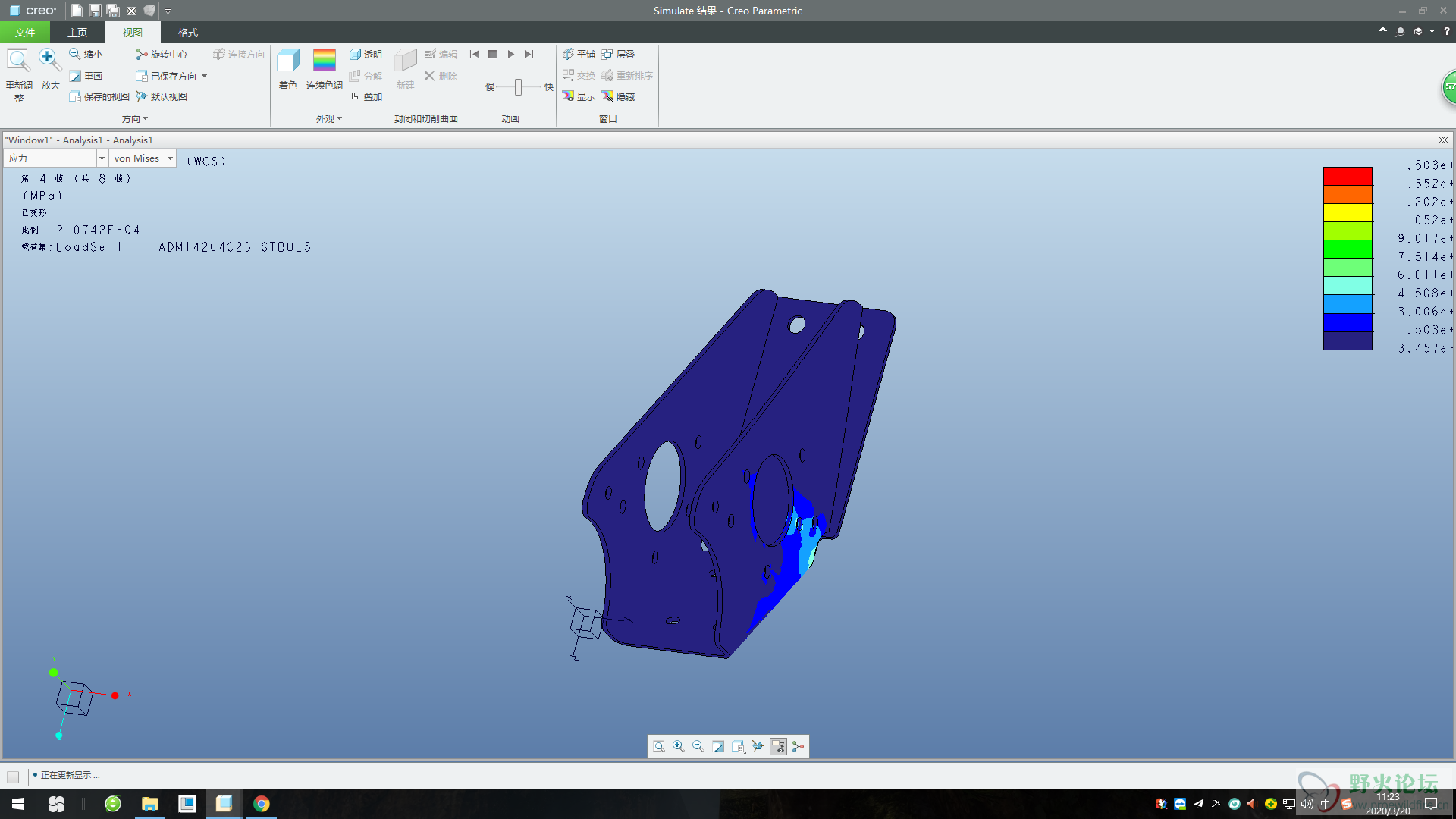Click zoom out in bottom graphics toolbar

point(698,747)
